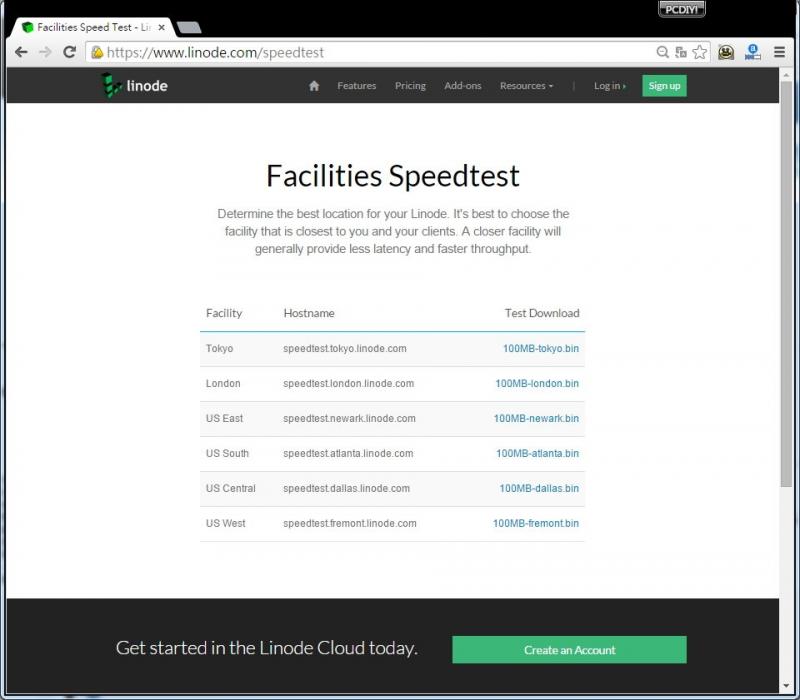
Task: Click the translate page icon in the address bar
Action: pos(681,52)
